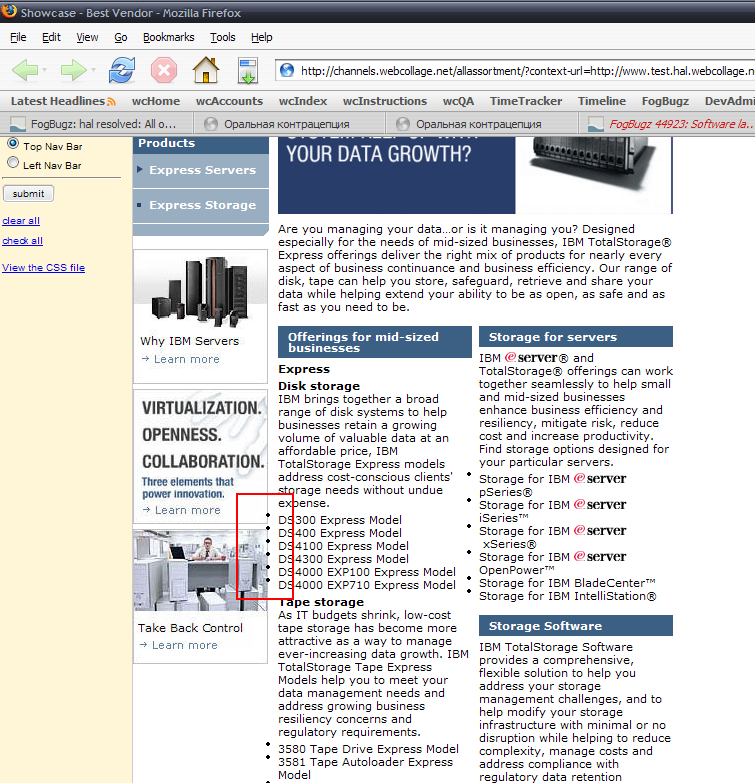Click the IBM servers product image
The width and height of the screenshot is (755, 783).
[200, 291]
